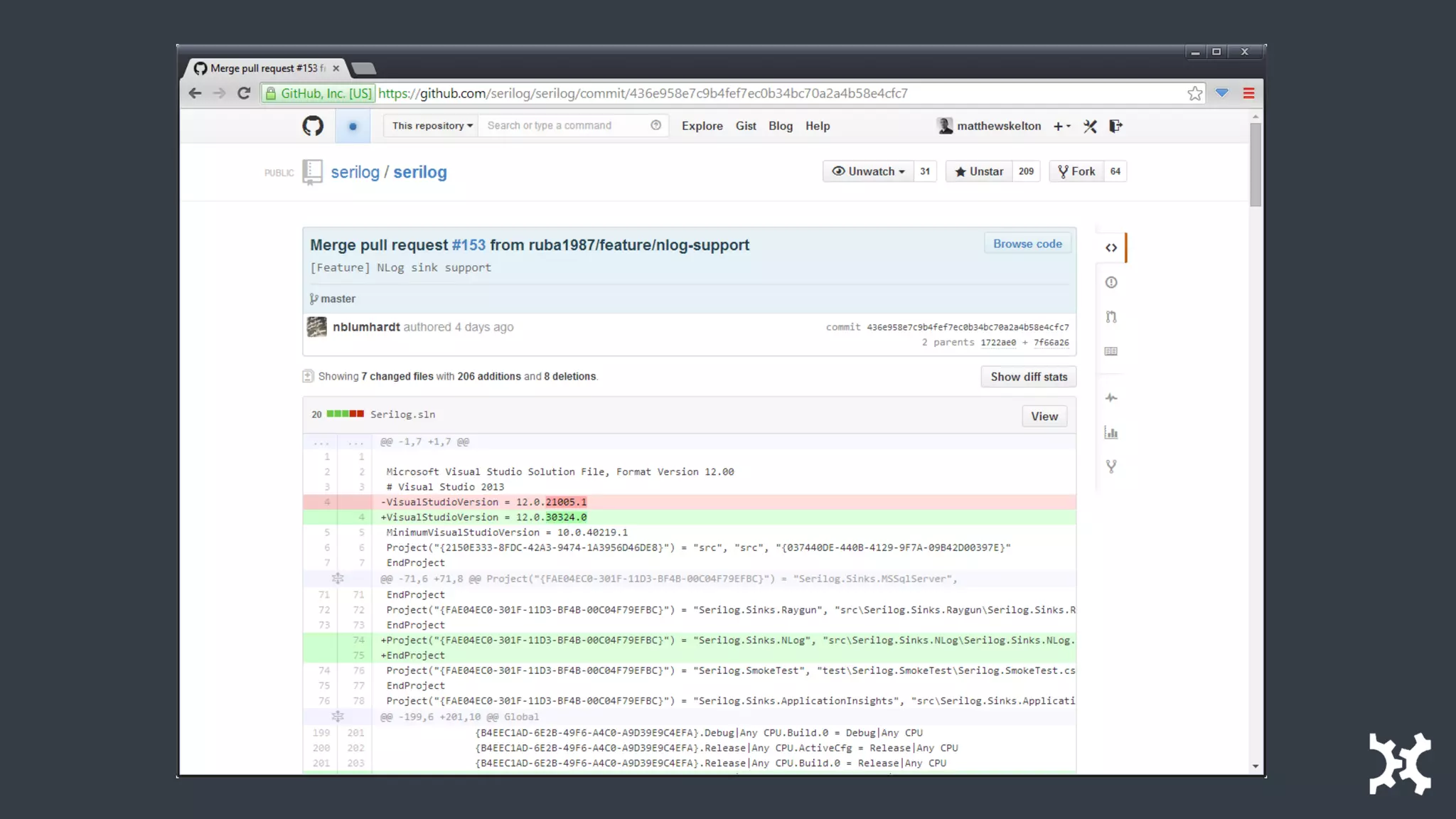This screenshot has height=819, width=1456.
Task: Open the plus create-new dropdown
Action: (1061, 127)
